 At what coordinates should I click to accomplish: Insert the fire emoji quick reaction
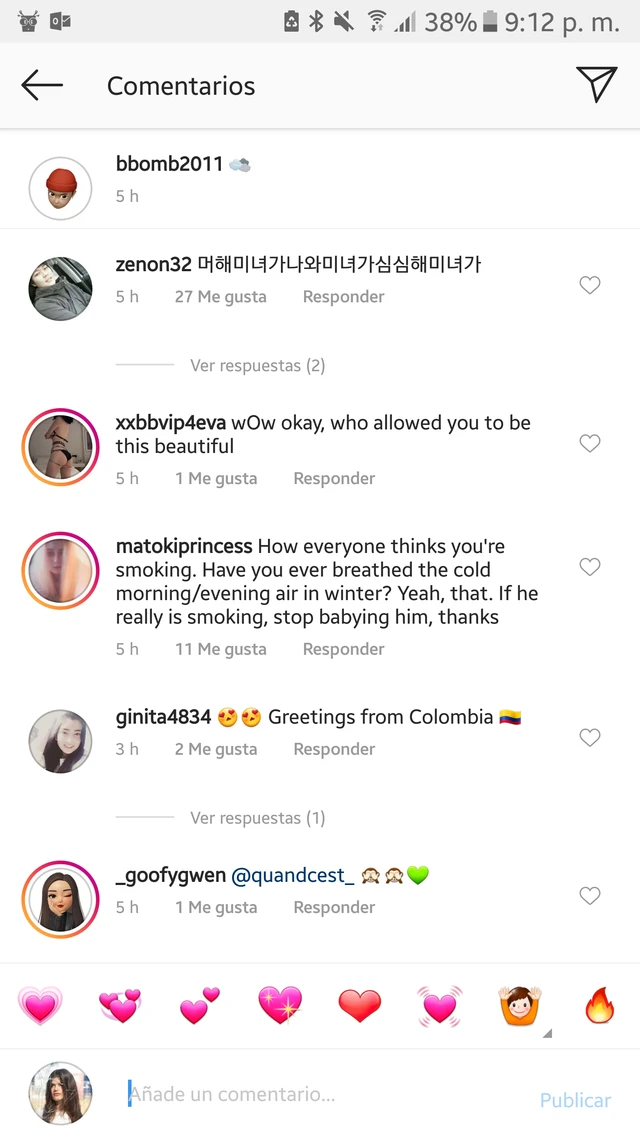point(600,1006)
